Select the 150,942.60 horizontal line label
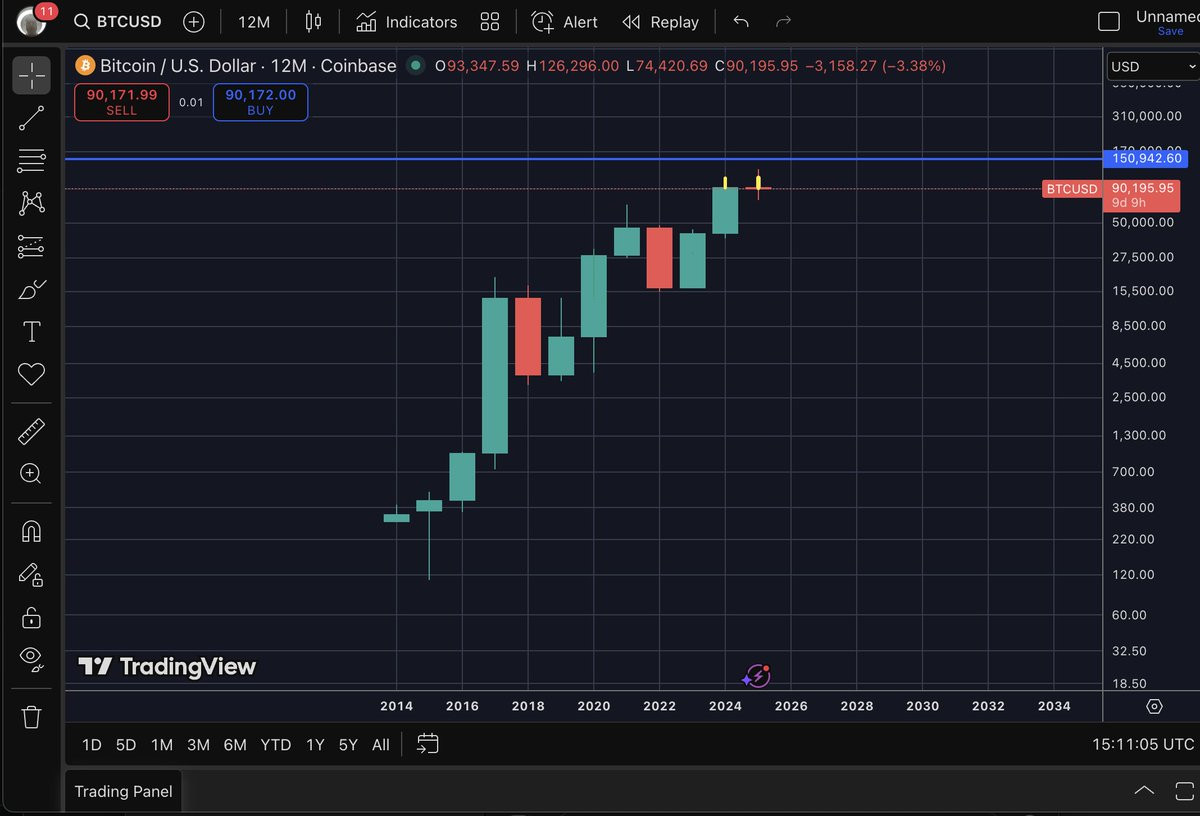This screenshot has height=816, width=1200. [x=1145, y=158]
